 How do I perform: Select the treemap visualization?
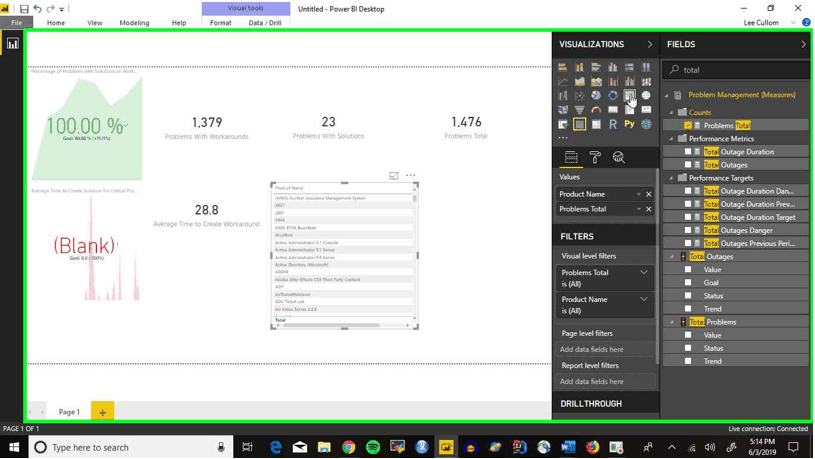tap(629, 95)
